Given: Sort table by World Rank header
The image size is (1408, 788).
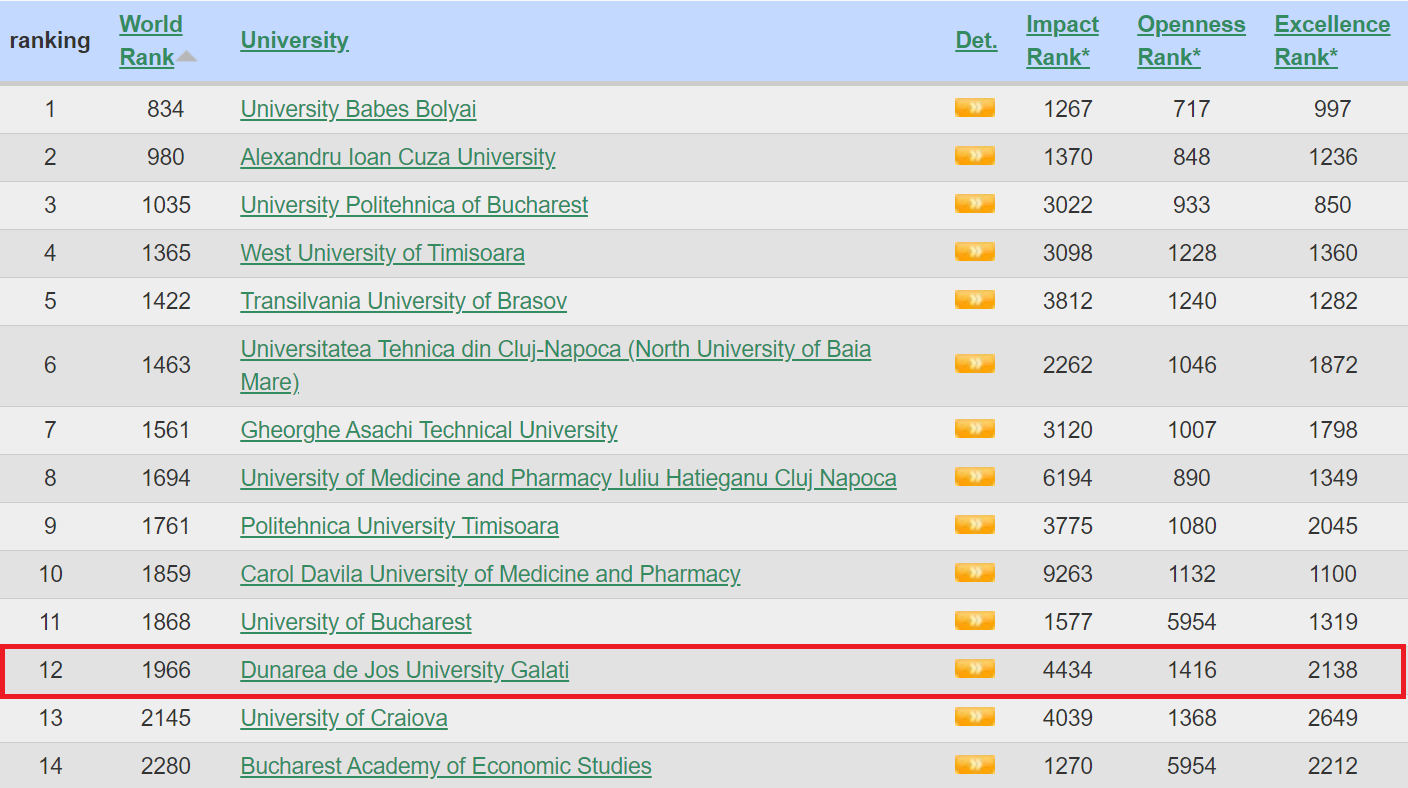Looking at the screenshot, I should [x=151, y=41].
